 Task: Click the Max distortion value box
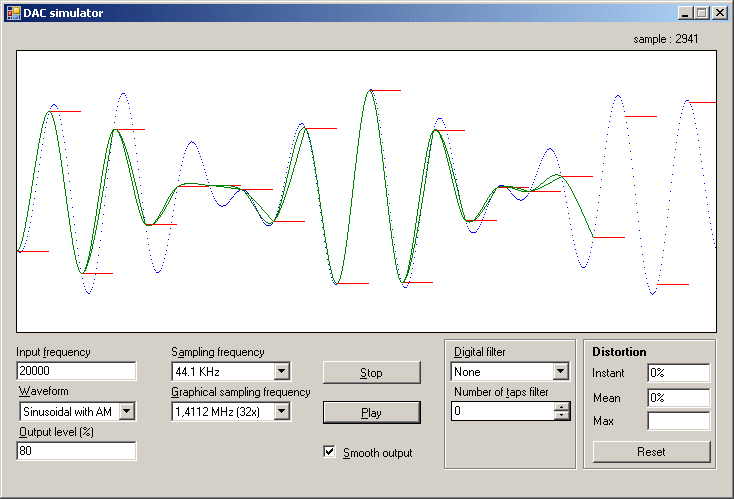coord(679,421)
